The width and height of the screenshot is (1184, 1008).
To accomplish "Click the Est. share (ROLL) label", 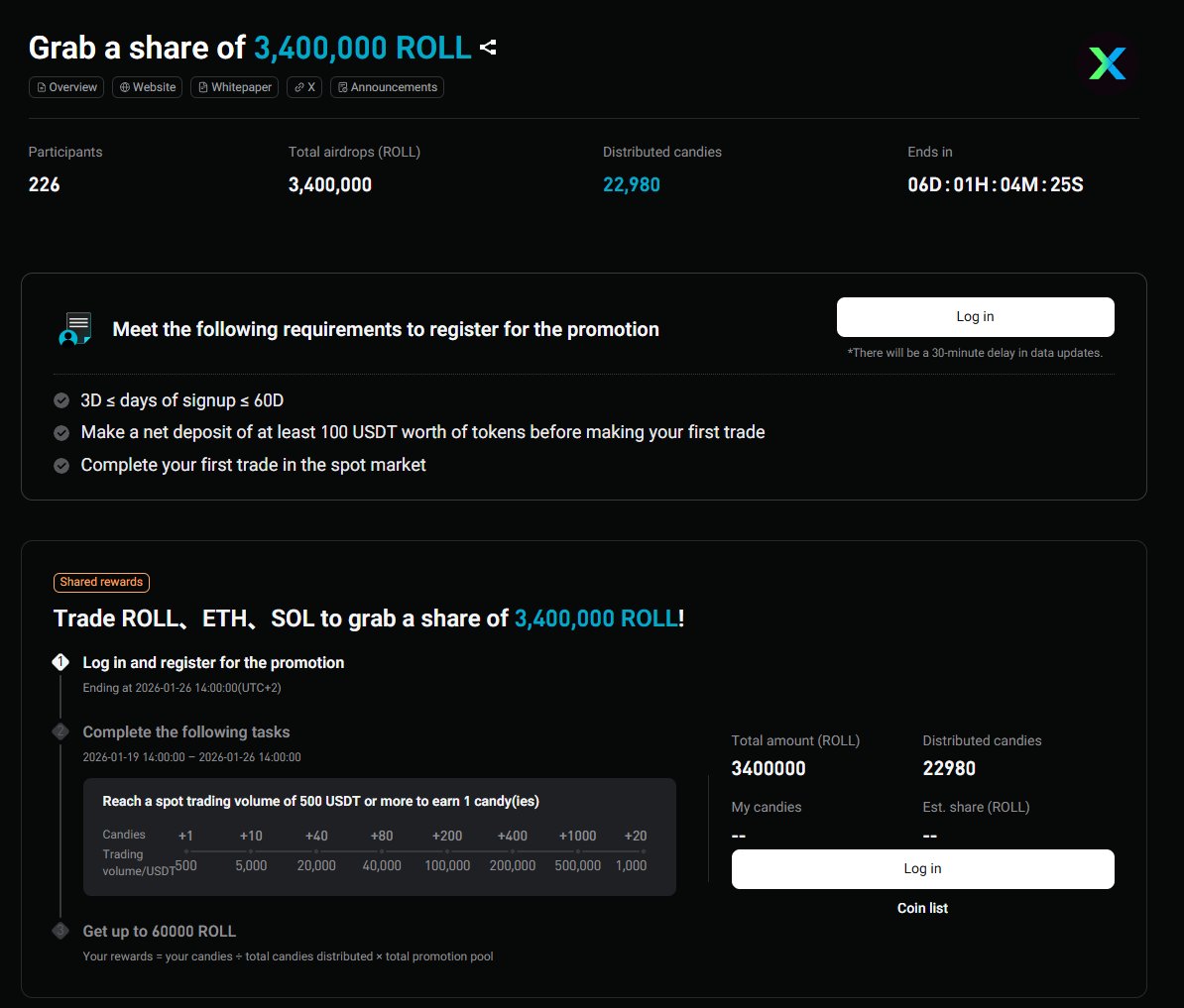I will [x=976, y=808].
